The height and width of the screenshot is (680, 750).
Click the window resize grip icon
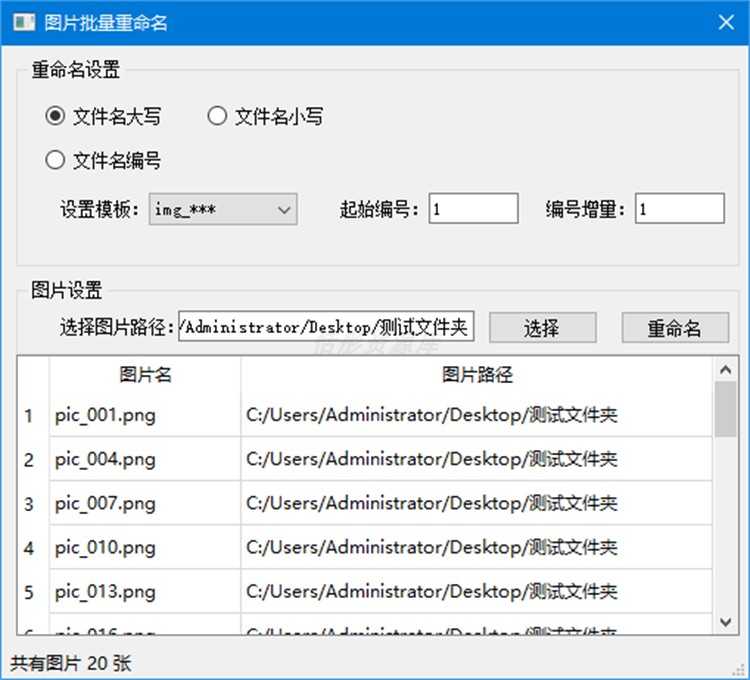pyautogui.click(x=741, y=670)
